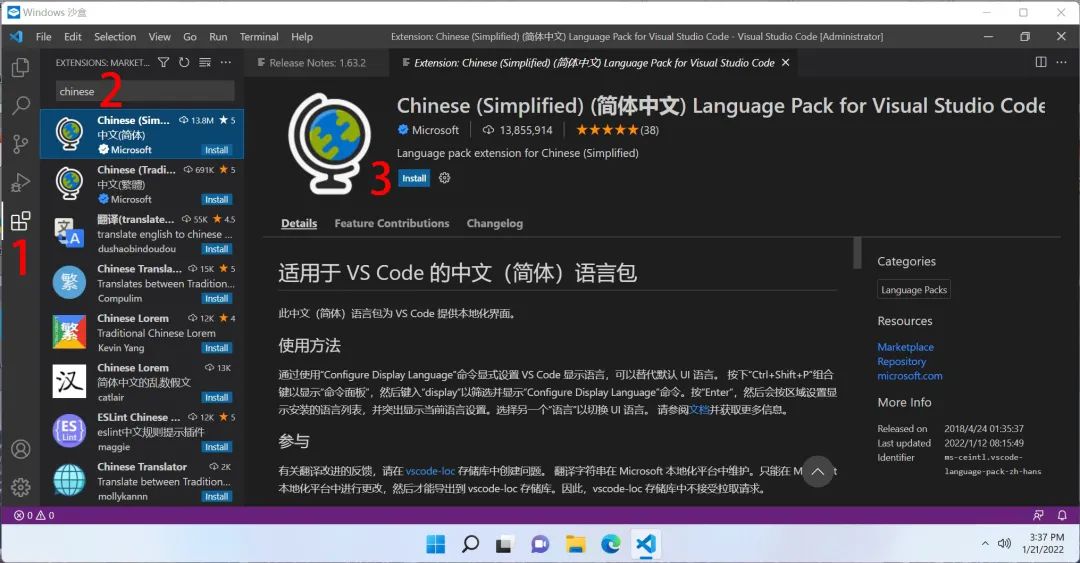Screen dimensions: 1080x563
Task: Open the Source Control view
Action: pyautogui.click(x=21, y=144)
